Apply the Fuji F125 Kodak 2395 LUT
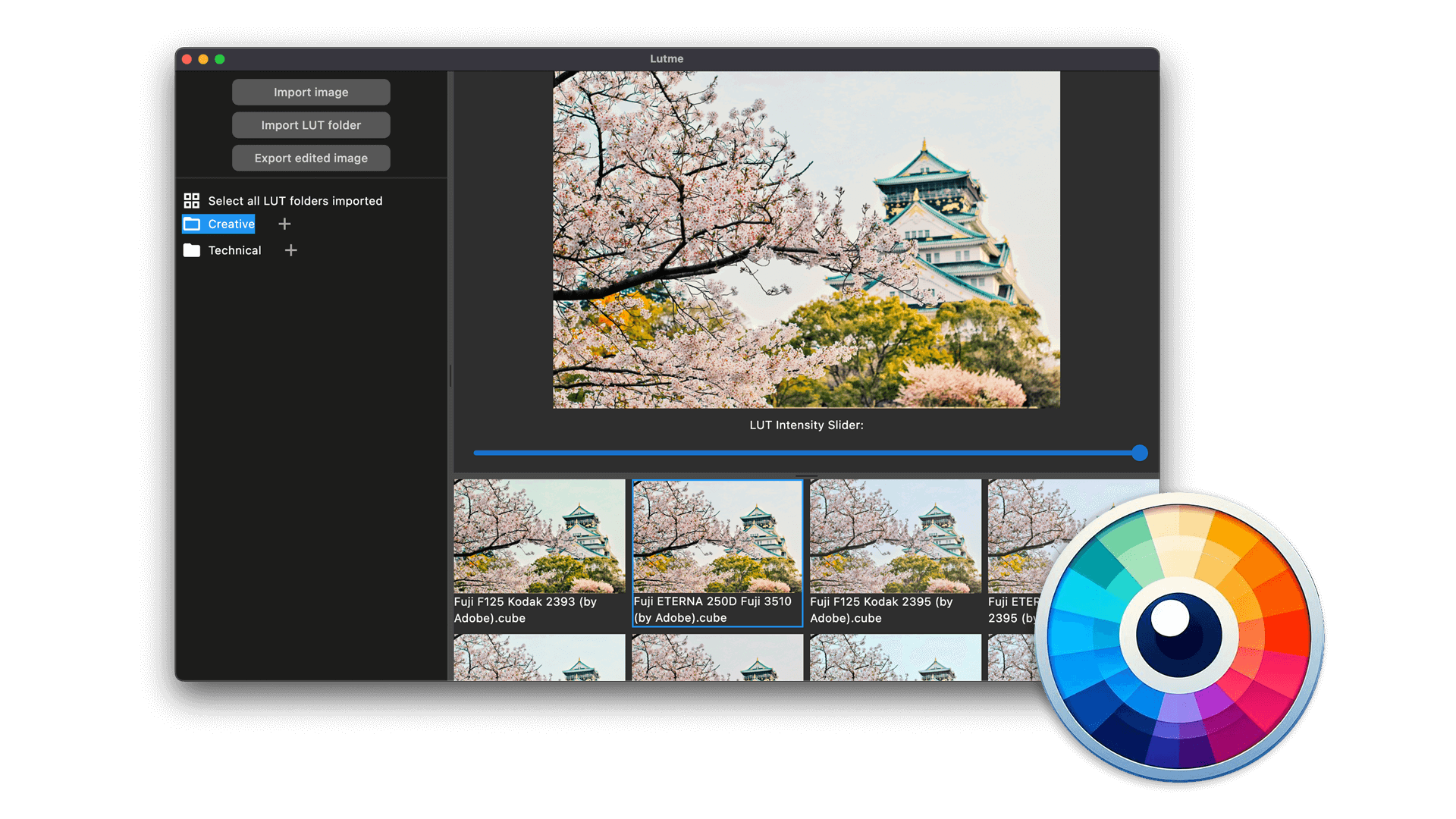The image size is (1456, 819). pos(895,536)
